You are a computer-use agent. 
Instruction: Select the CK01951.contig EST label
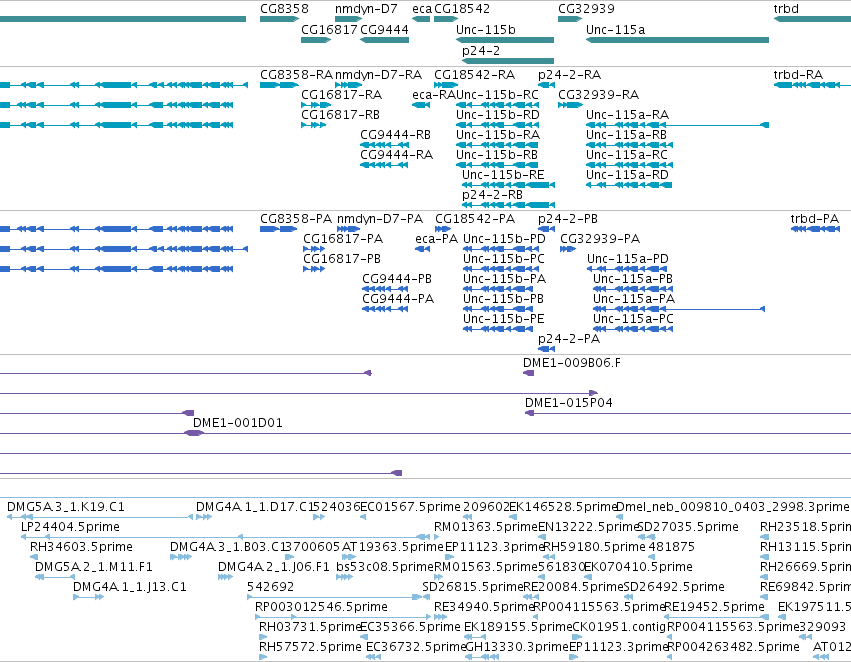619,627
